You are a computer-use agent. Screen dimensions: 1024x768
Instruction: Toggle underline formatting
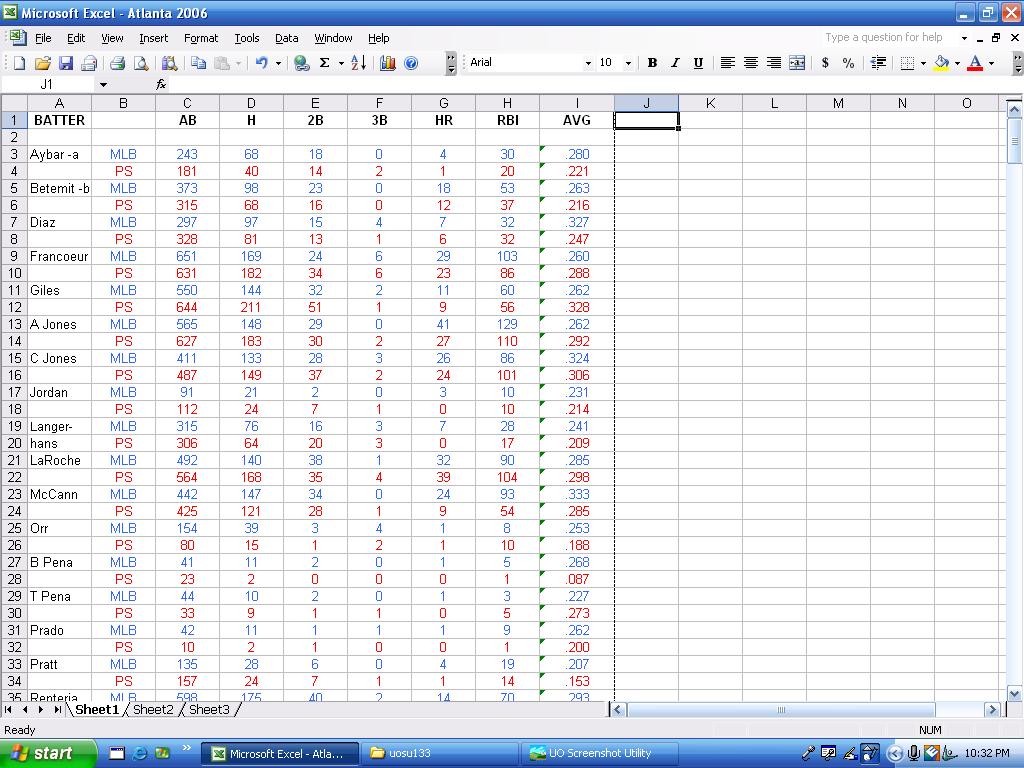click(x=698, y=63)
